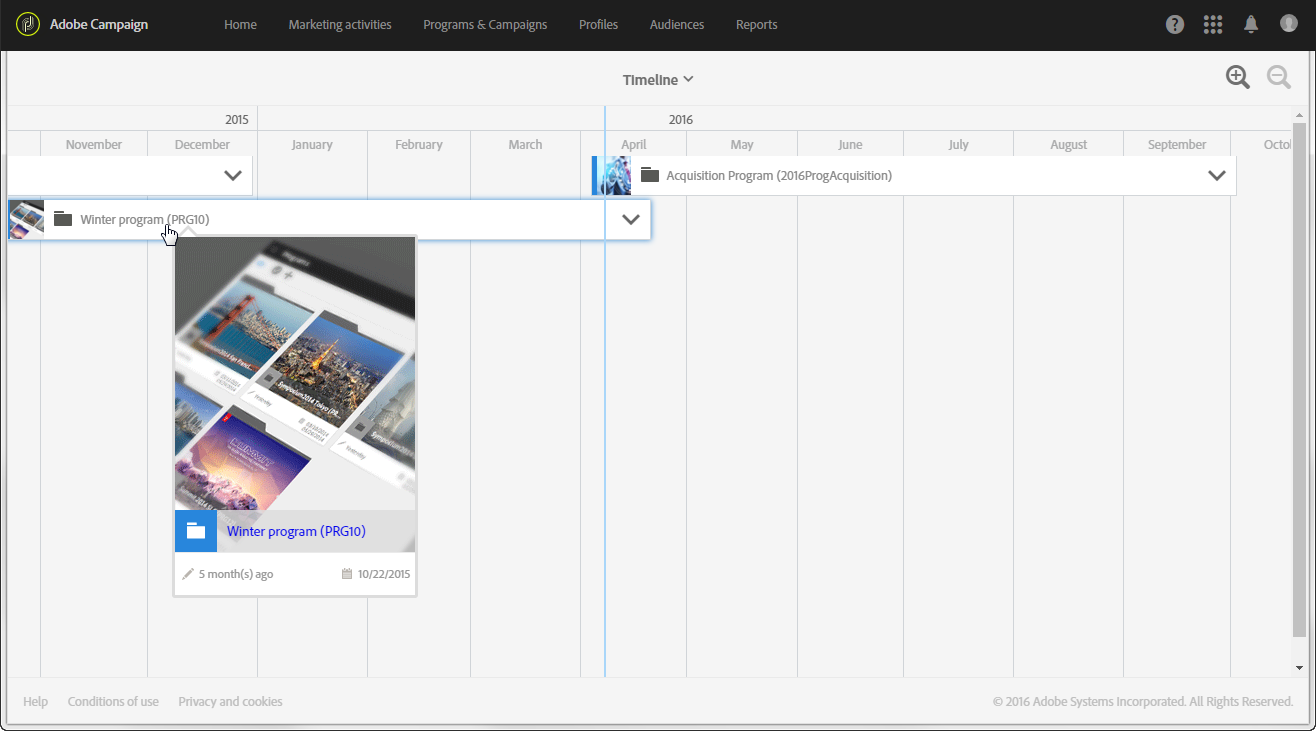Click the Winter program (PRG10) card link
Screen dimensions: 1316x731
pos(296,532)
